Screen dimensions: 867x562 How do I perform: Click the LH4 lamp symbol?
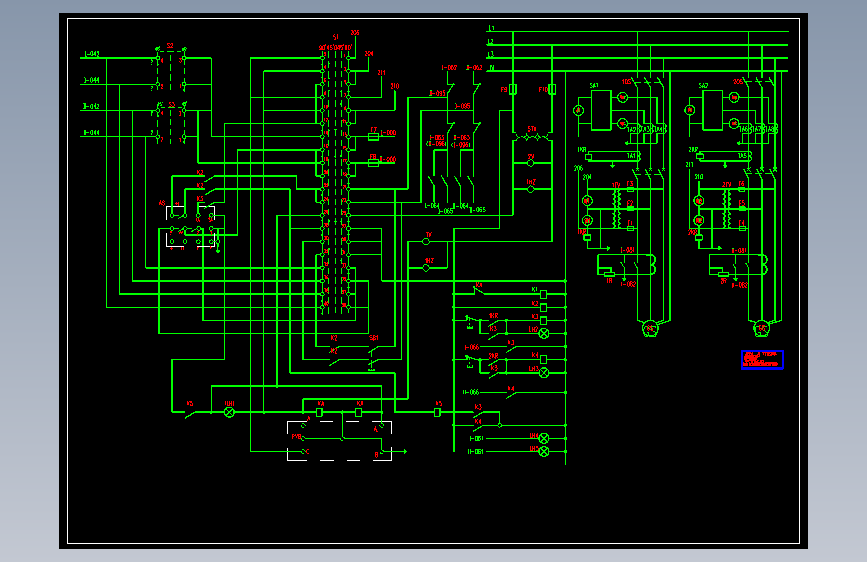point(544,438)
